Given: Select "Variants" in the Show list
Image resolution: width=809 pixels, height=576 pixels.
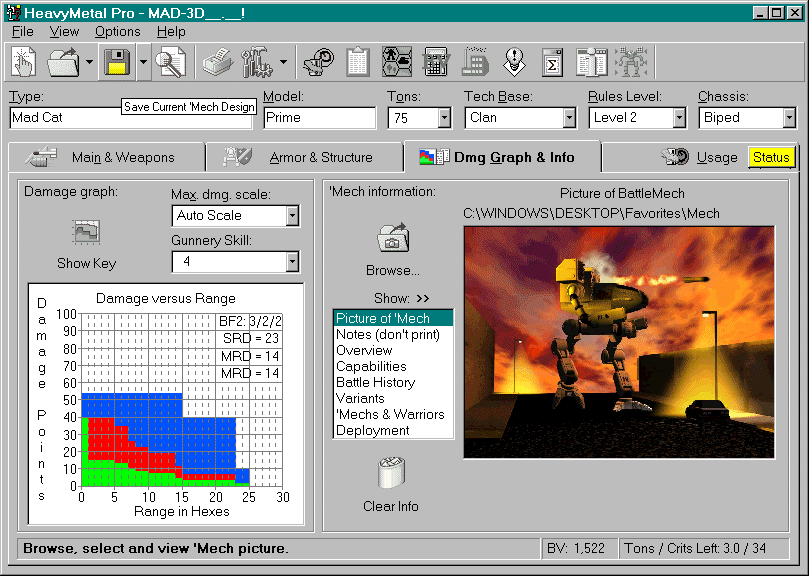Looking at the screenshot, I should click(393, 398).
